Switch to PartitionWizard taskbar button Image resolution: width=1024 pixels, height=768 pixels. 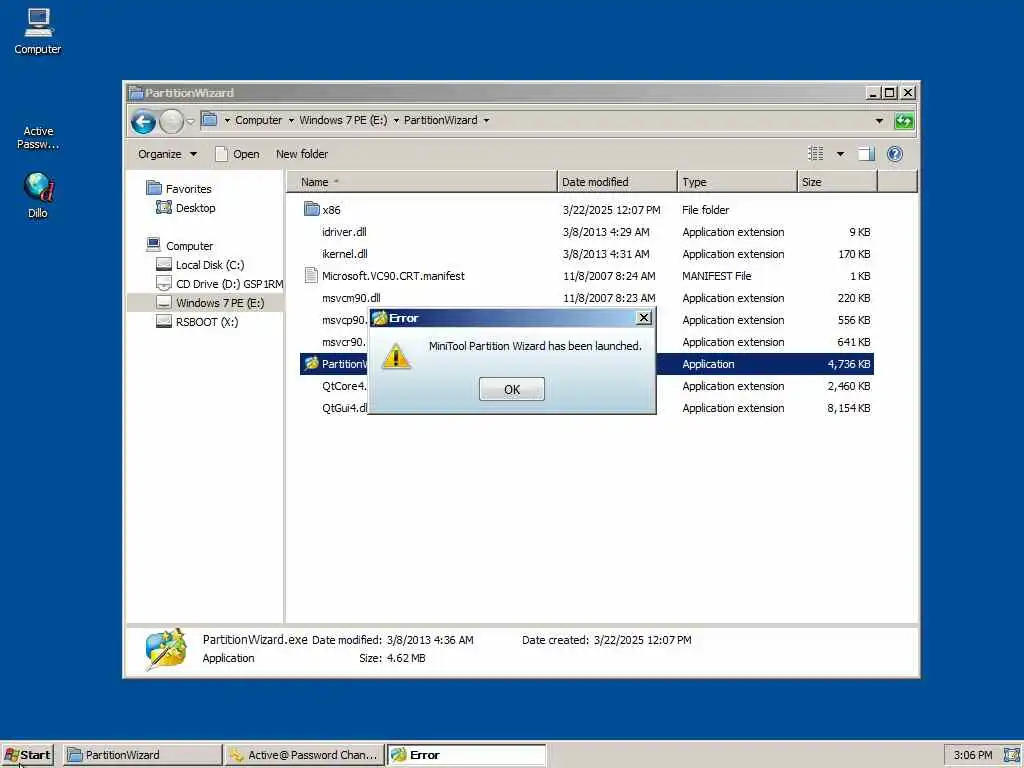142,755
